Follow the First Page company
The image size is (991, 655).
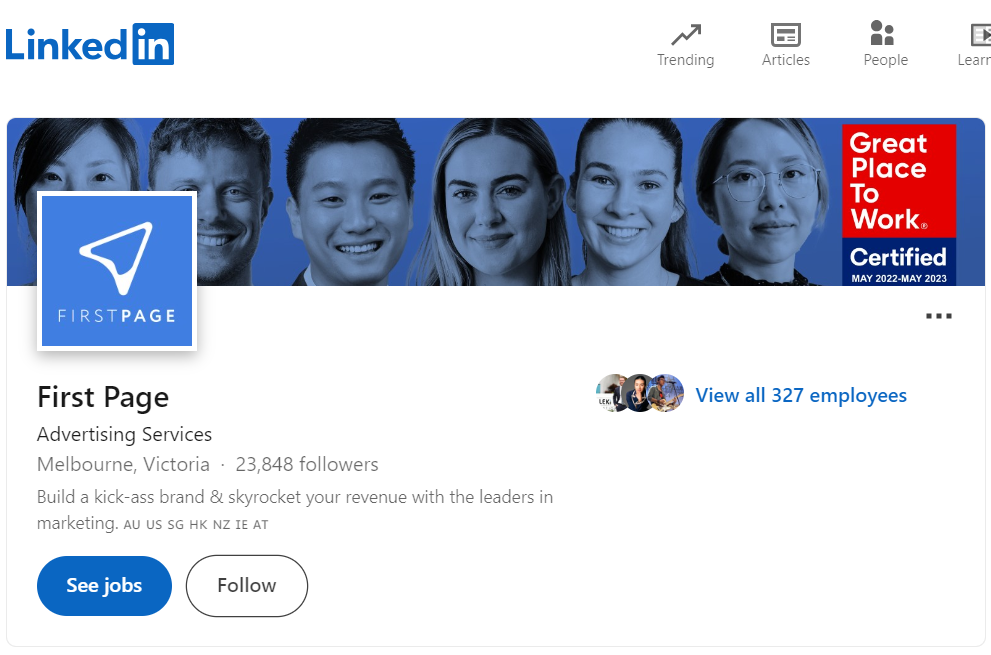246,585
